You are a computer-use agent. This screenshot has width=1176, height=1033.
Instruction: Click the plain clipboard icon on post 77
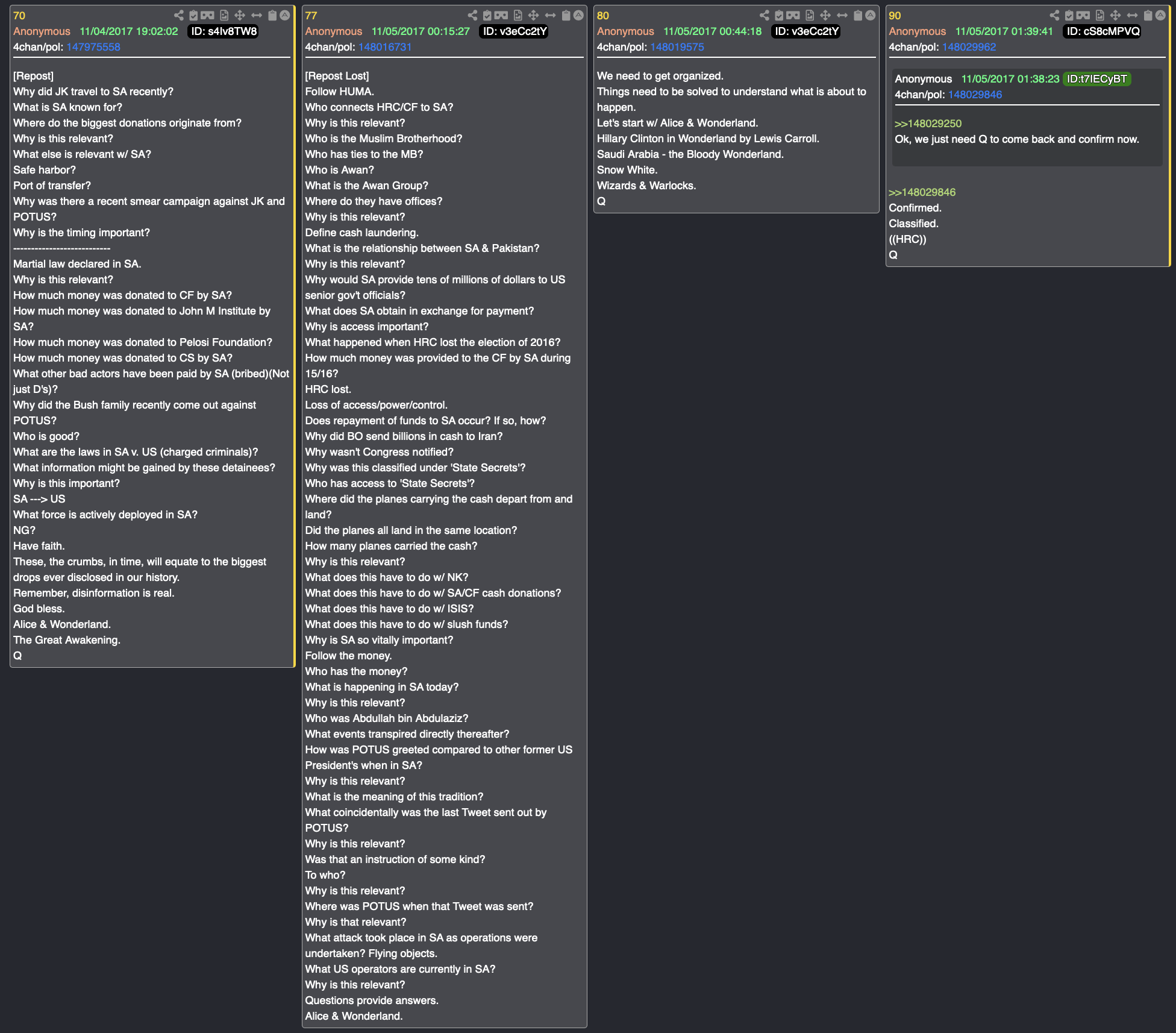click(566, 15)
